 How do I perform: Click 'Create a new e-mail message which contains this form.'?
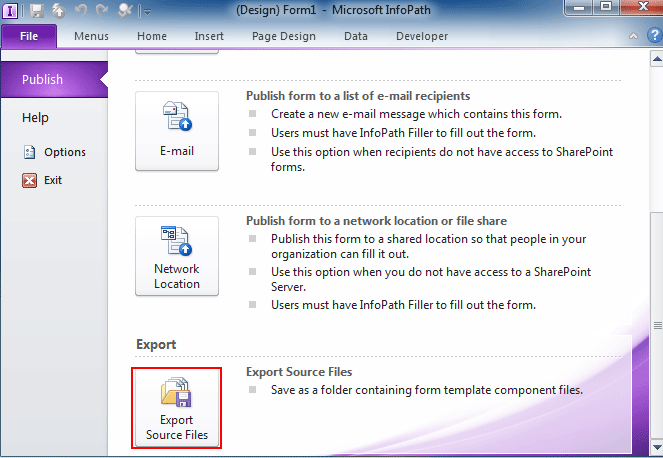point(416,114)
